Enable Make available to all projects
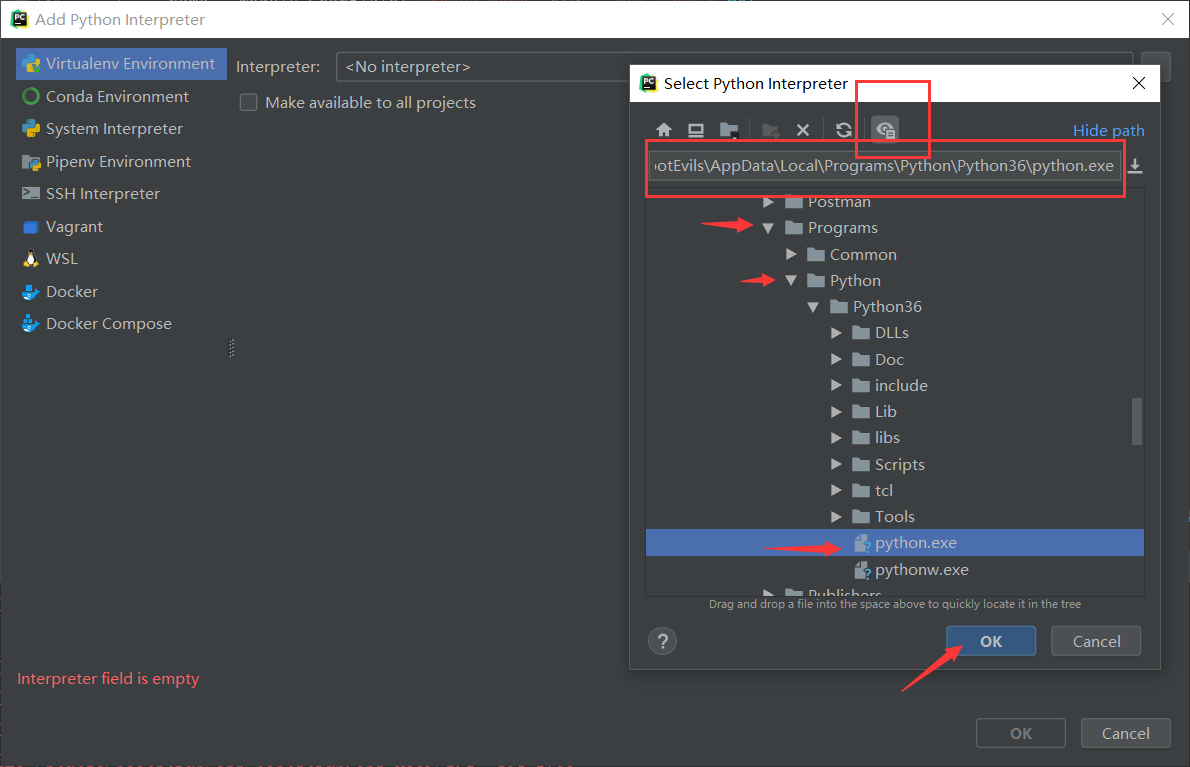Viewport: 1190px width, 767px height. coord(248,102)
